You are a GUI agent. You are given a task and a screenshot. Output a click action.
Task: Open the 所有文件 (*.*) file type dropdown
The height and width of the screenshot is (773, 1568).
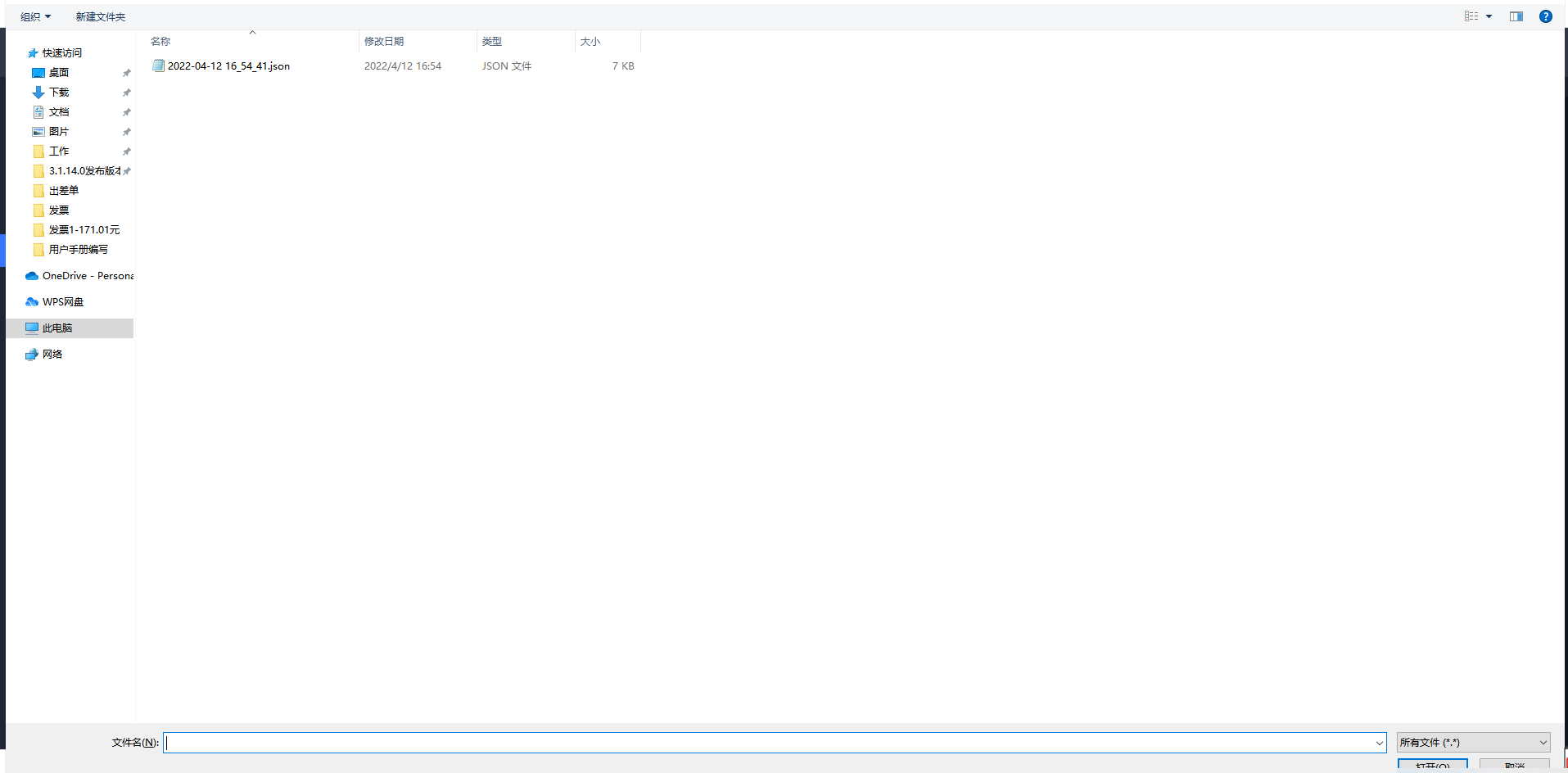tap(1473, 743)
